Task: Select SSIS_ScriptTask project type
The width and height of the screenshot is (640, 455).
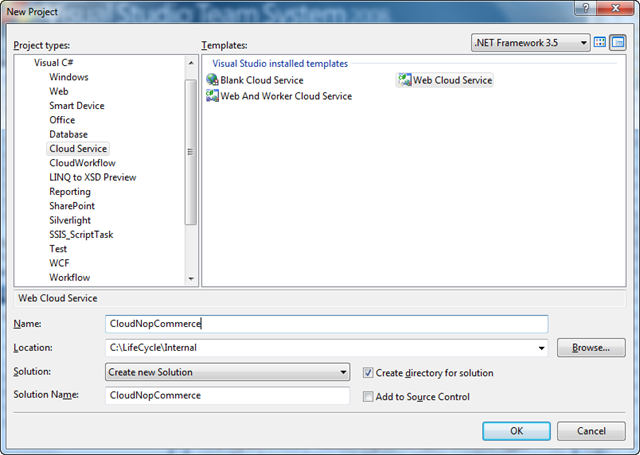Action: [81, 235]
